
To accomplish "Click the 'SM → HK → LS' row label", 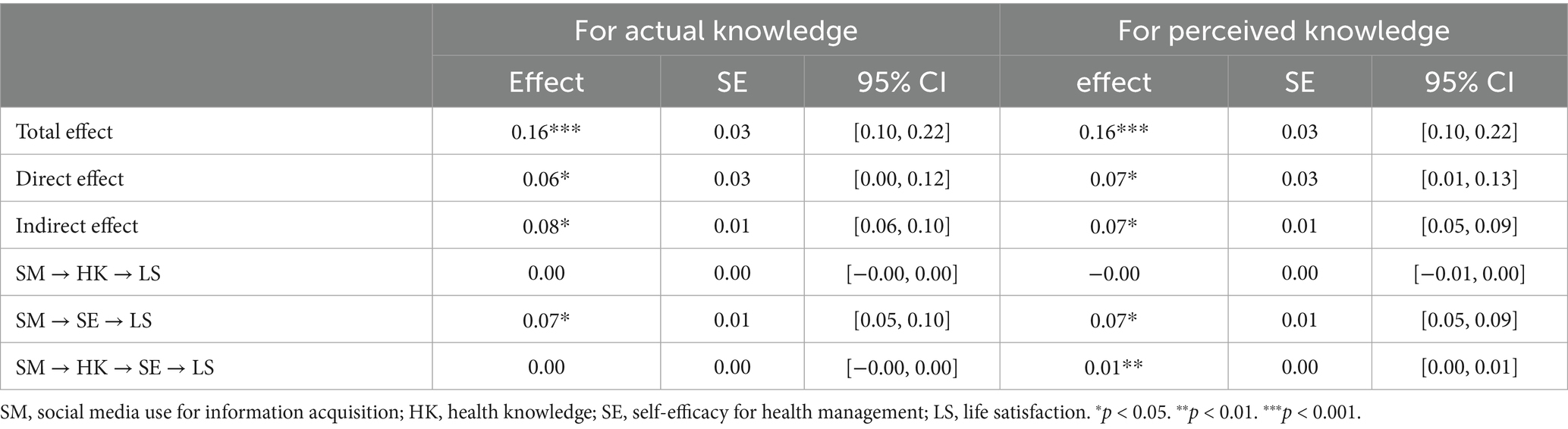I will click(x=89, y=273).
